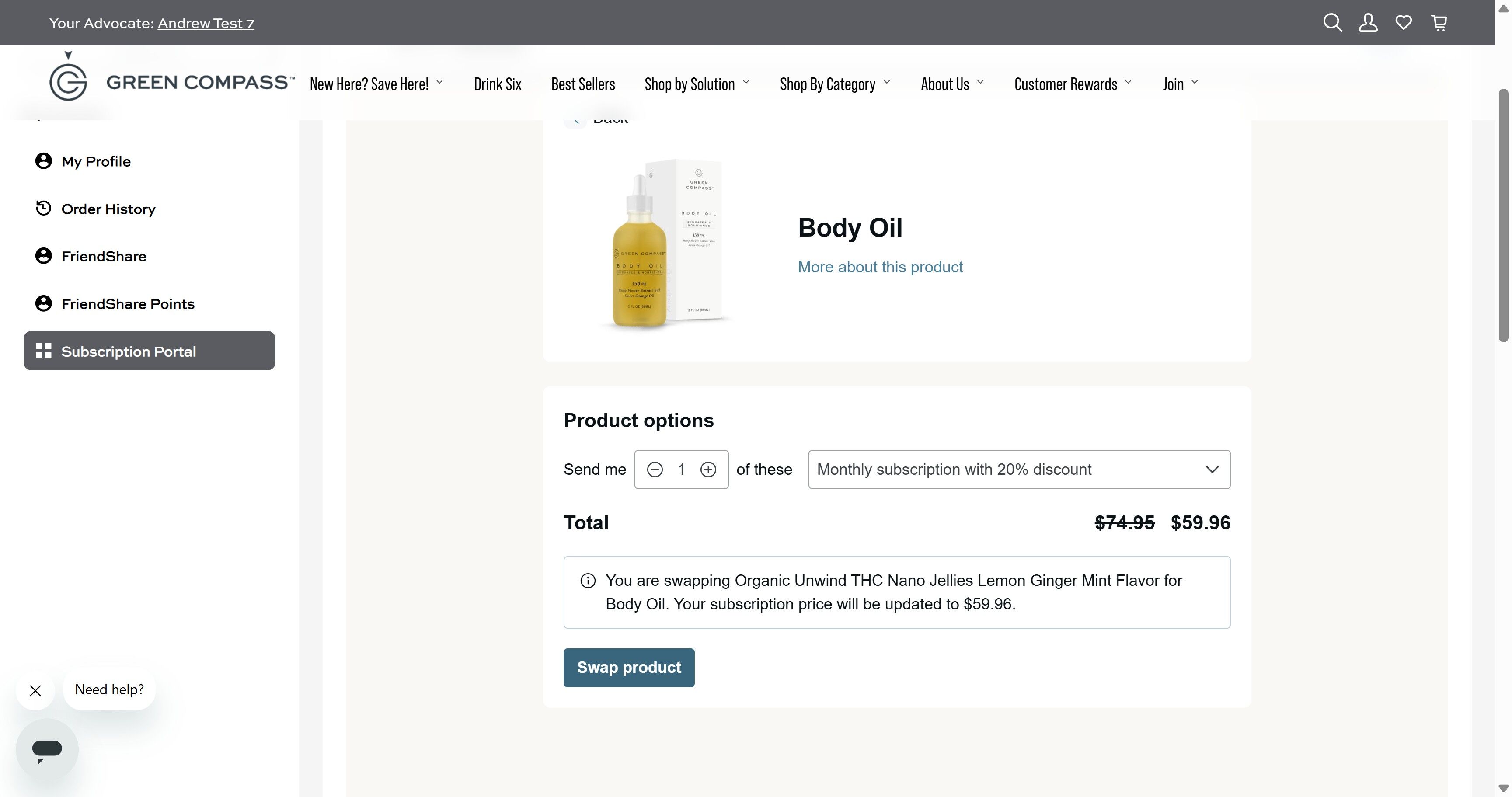Click the quantity value field
Image resolution: width=1512 pixels, height=797 pixels.
pyautogui.click(x=682, y=470)
